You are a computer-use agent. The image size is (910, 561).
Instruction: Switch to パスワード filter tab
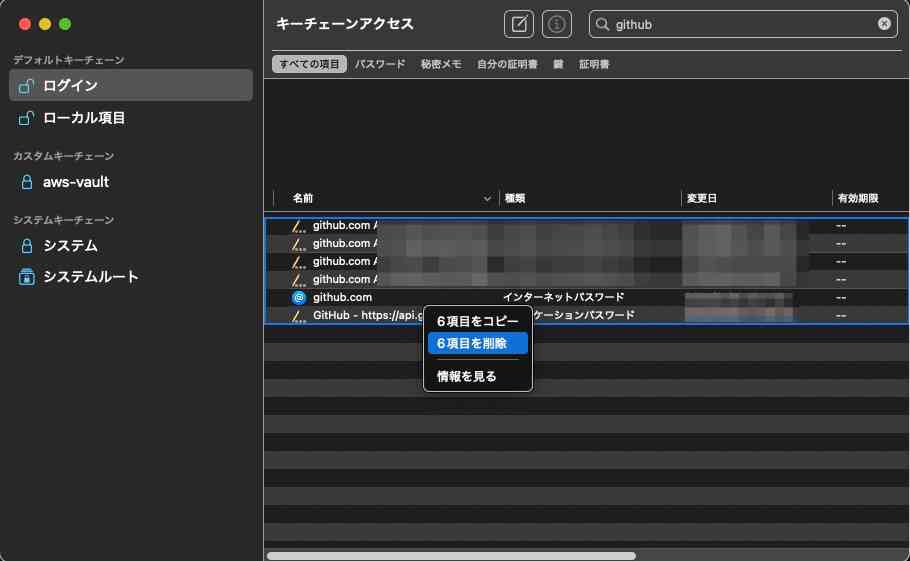[380, 64]
